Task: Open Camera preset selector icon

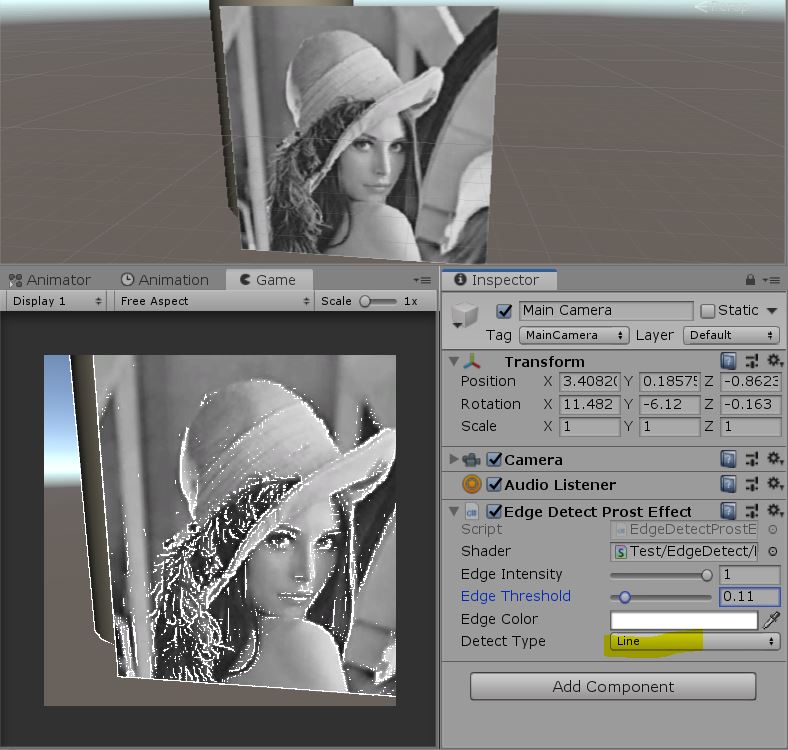Action: pos(752,459)
